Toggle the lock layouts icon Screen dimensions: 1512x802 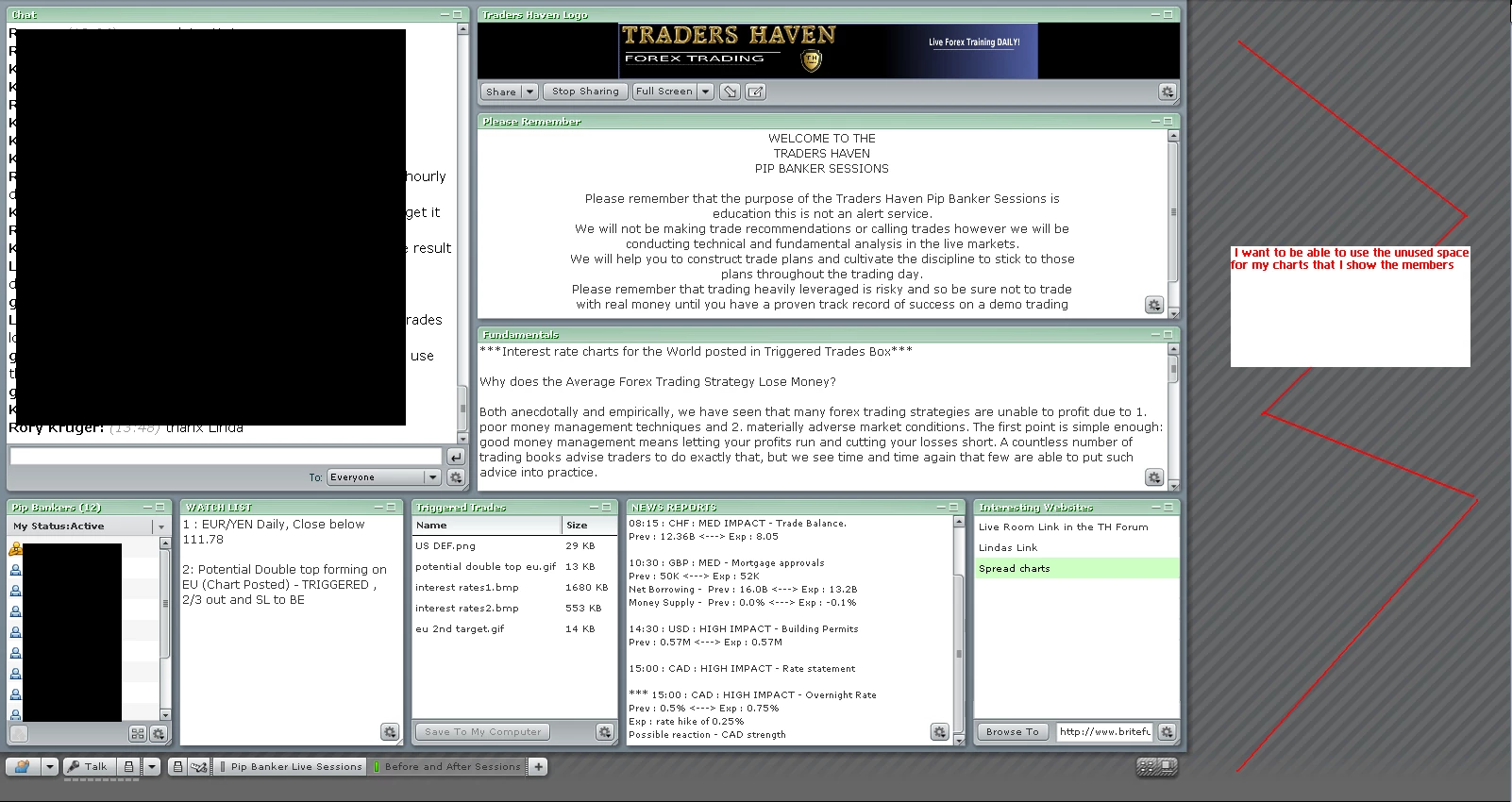coord(177,766)
